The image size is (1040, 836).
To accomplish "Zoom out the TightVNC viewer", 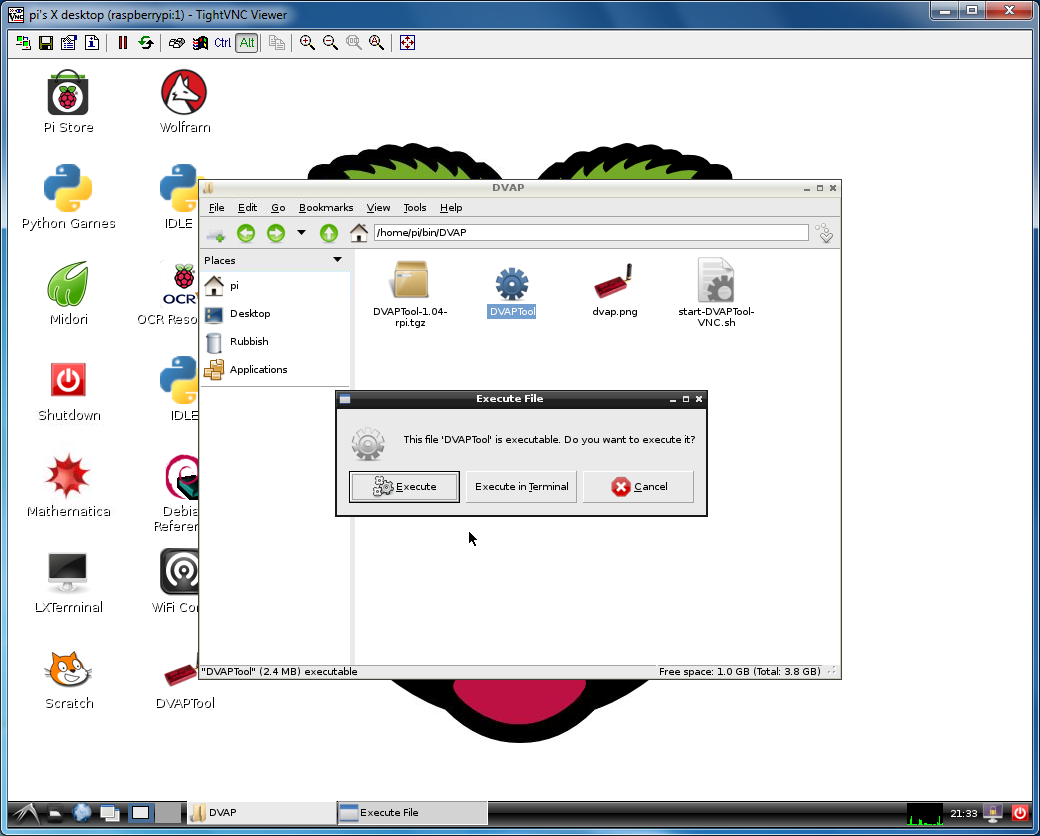I will coord(330,43).
